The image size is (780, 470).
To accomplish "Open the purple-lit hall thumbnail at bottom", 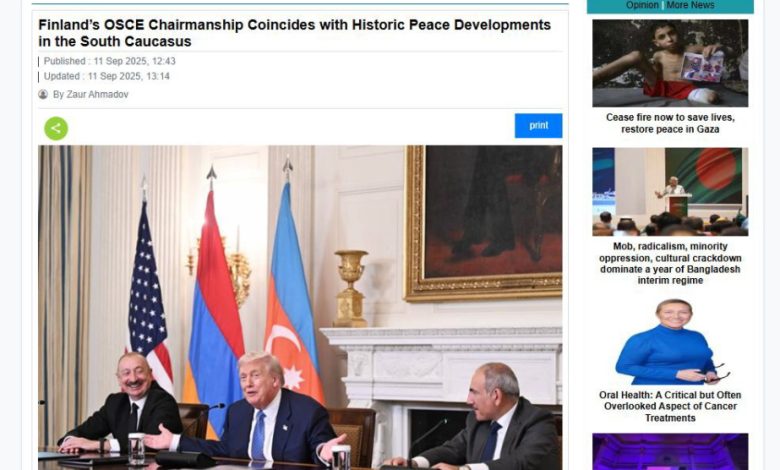I will tap(670, 452).
